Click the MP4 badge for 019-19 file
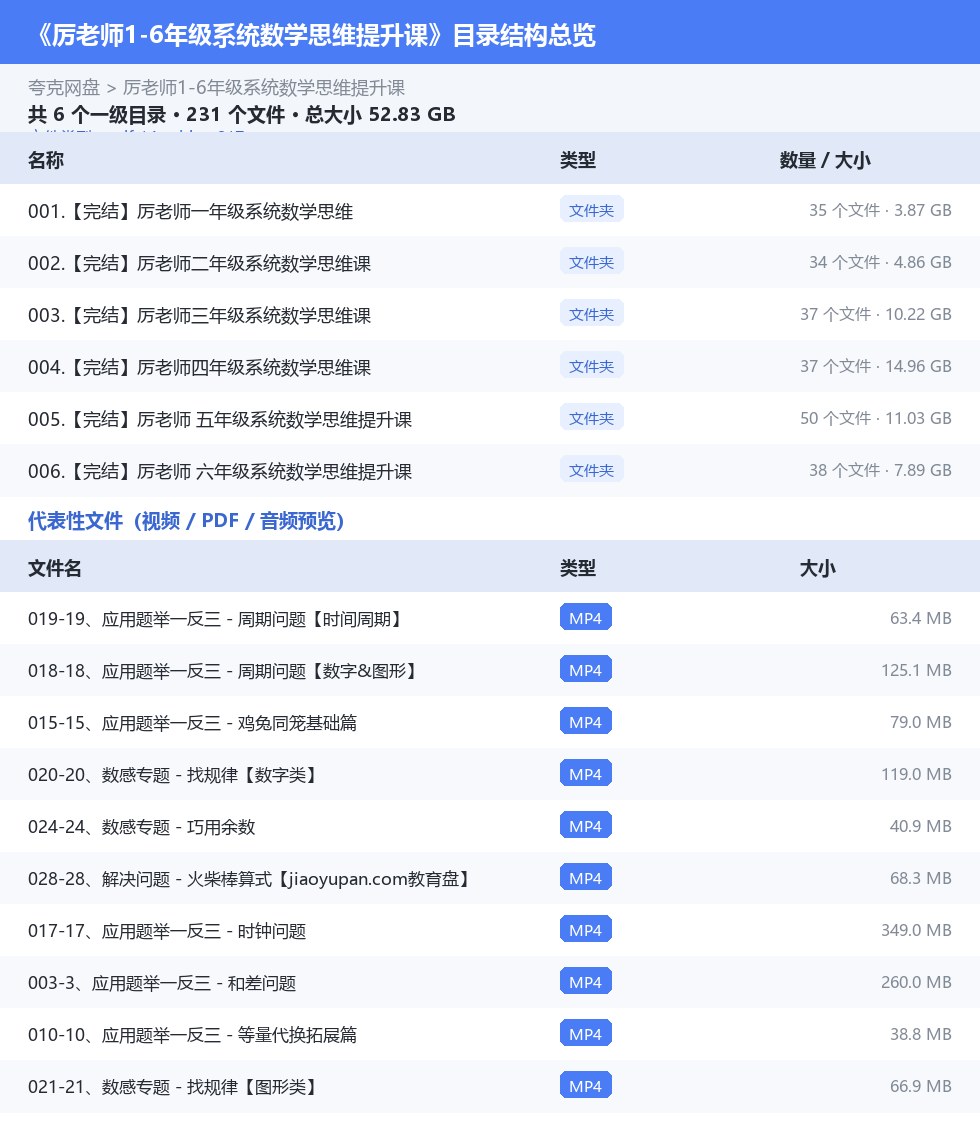Screen dimensions: 980x1144 [585, 618]
